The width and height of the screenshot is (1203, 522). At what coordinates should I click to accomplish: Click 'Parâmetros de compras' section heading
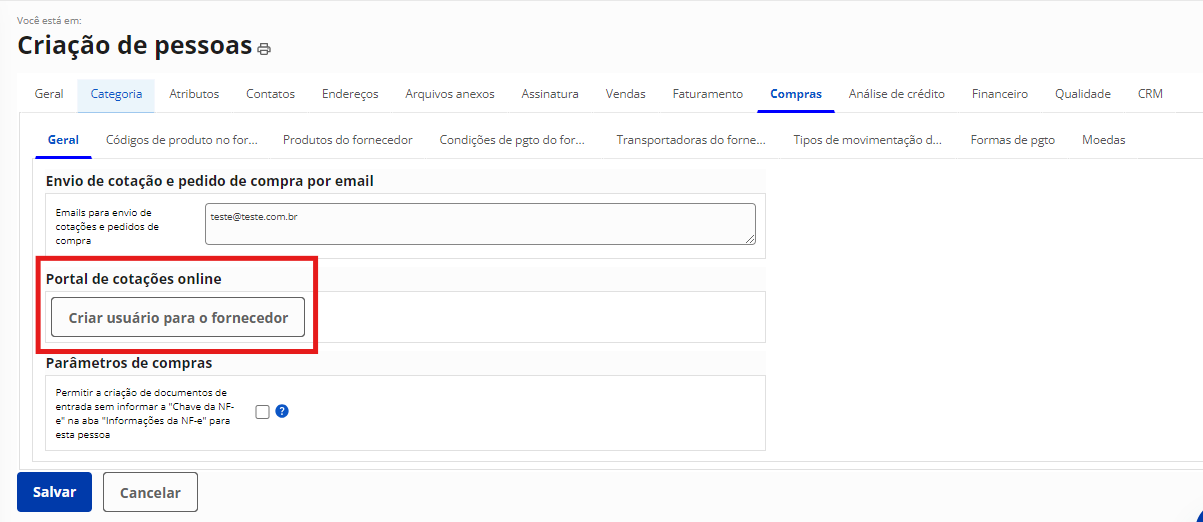point(129,363)
